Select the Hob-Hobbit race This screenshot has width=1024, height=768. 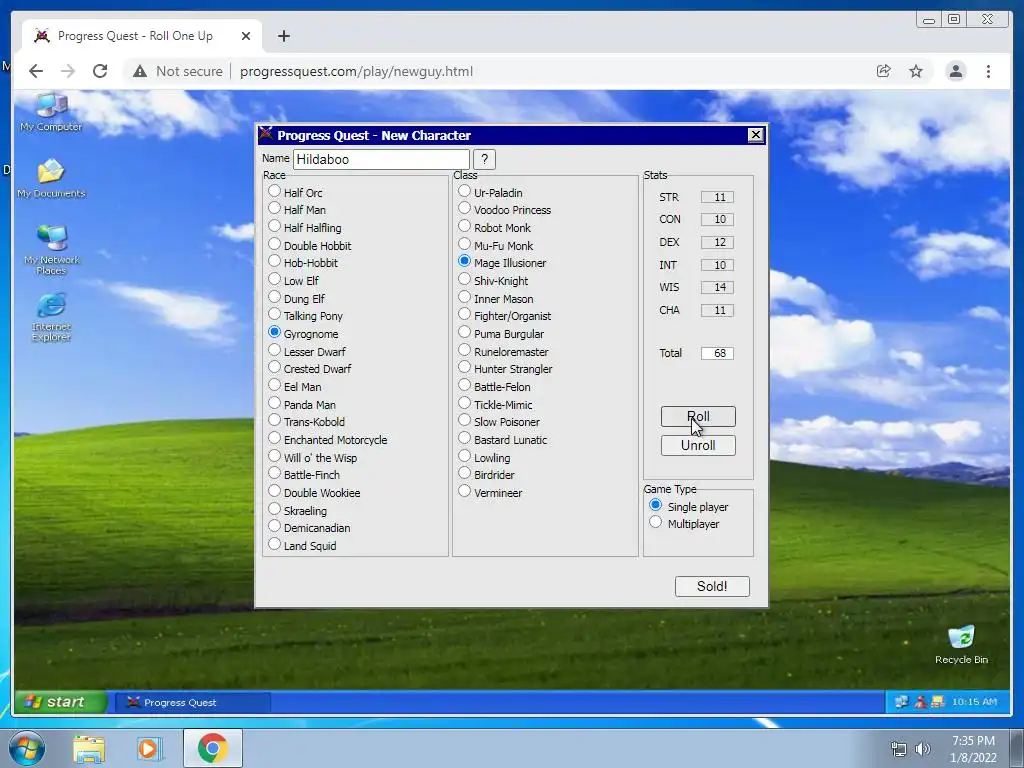274,262
